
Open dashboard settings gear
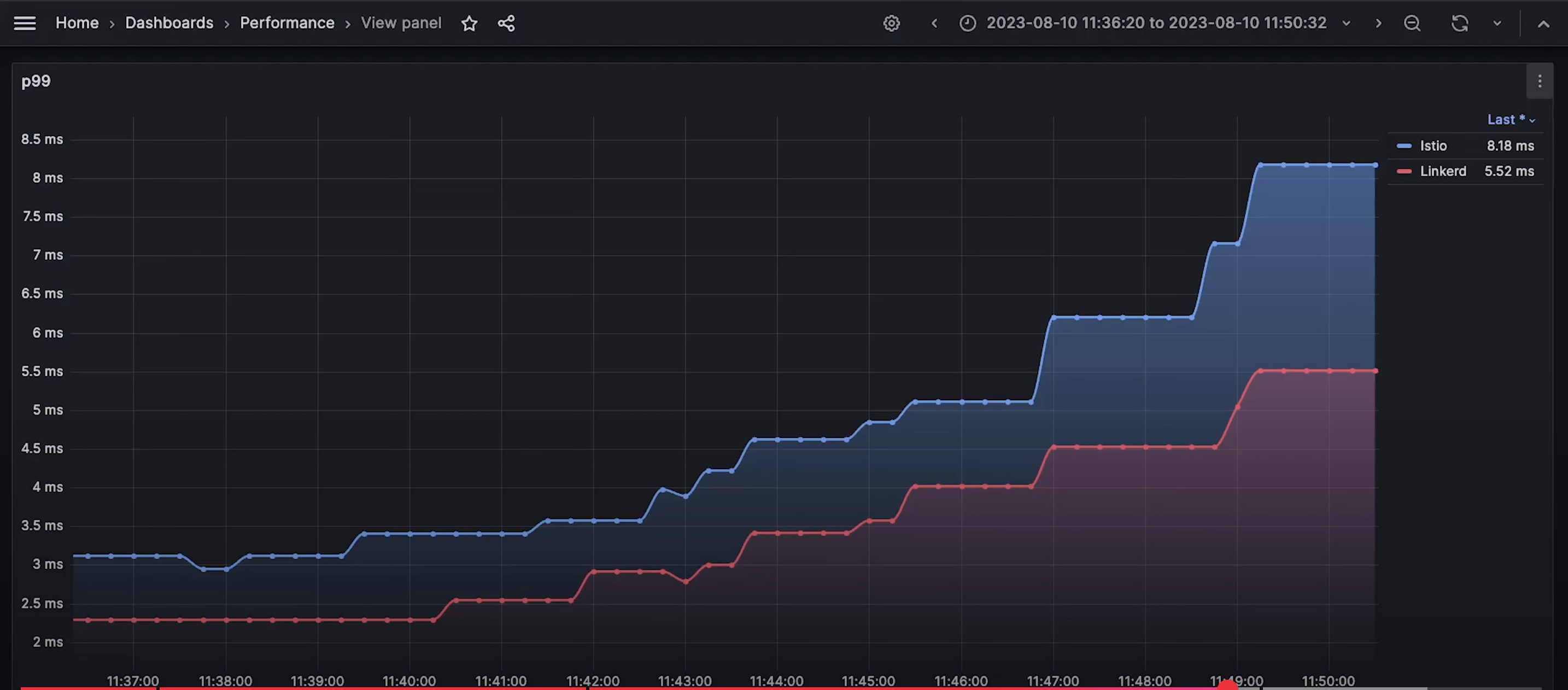[891, 23]
